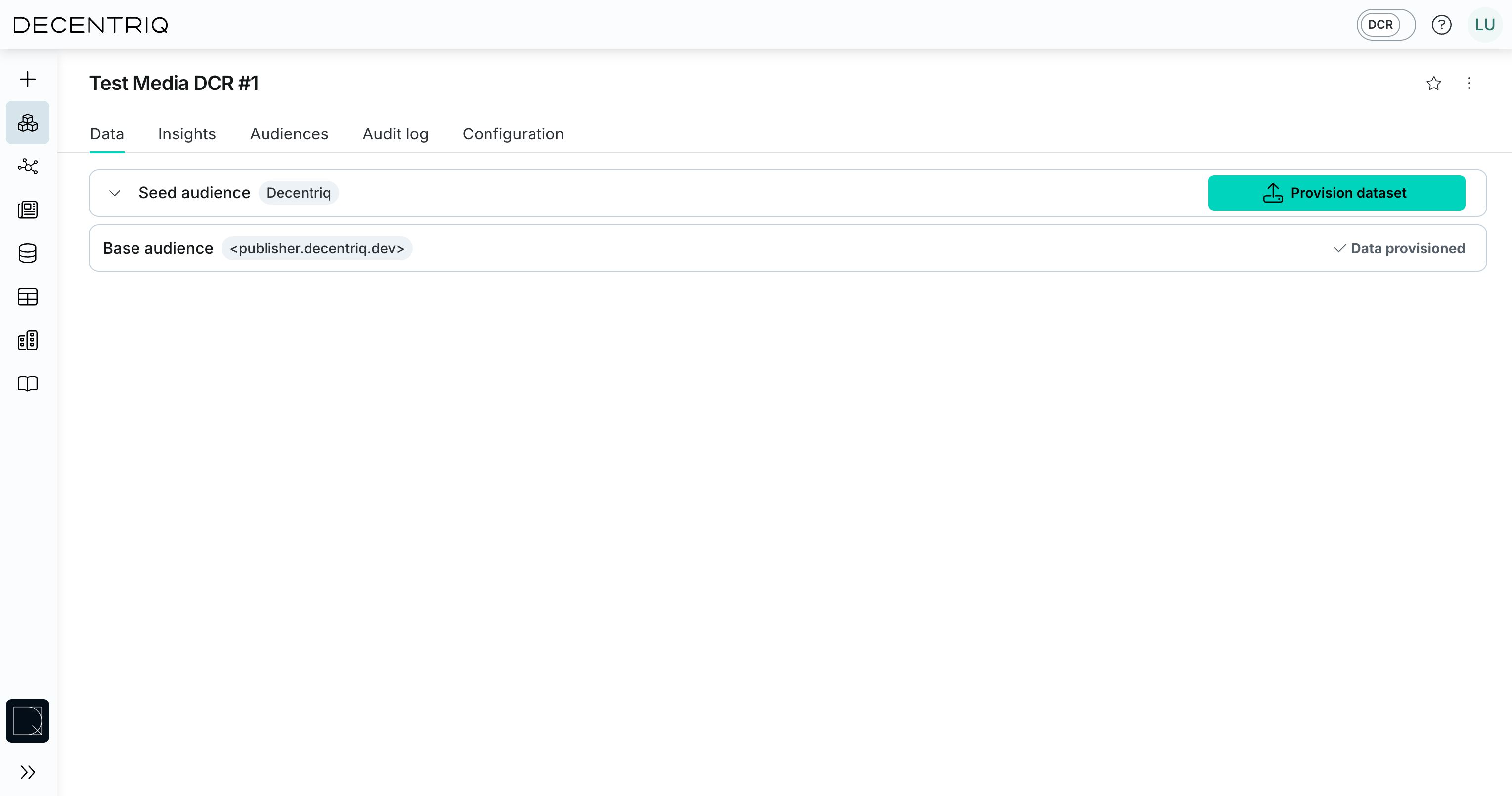This screenshot has height=796, width=1512.
Task: Open the table grid sidebar icon
Action: (x=28, y=297)
